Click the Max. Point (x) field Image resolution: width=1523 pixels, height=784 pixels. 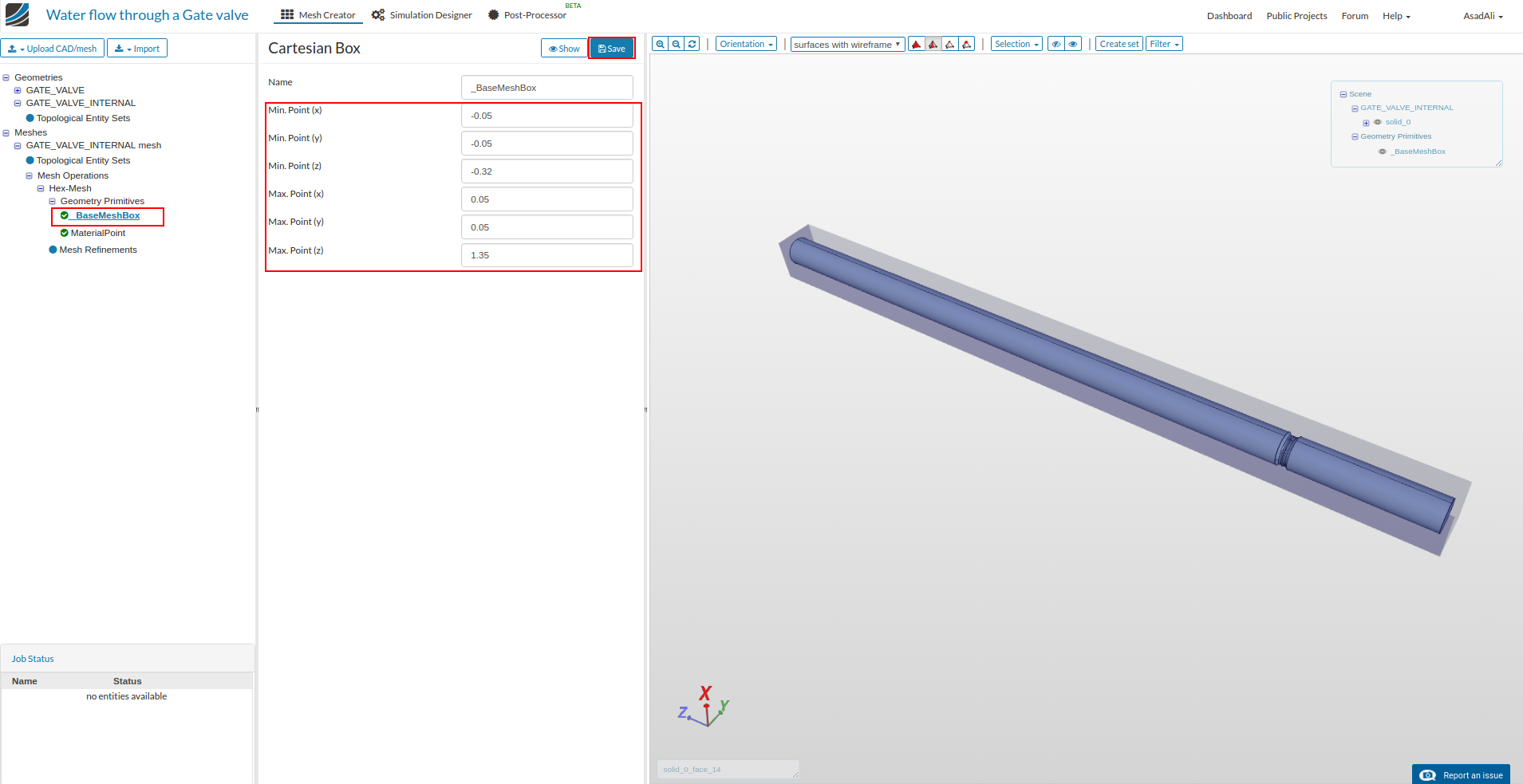click(547, 199)
